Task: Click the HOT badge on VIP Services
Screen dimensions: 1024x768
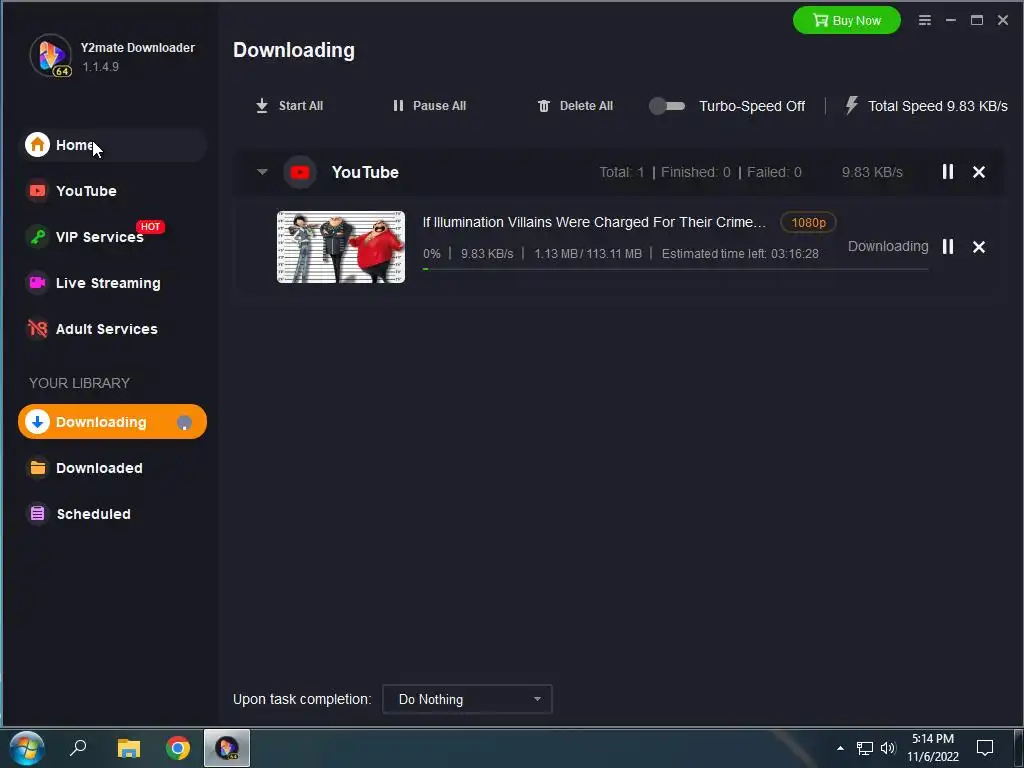Action: click(150, 227)
